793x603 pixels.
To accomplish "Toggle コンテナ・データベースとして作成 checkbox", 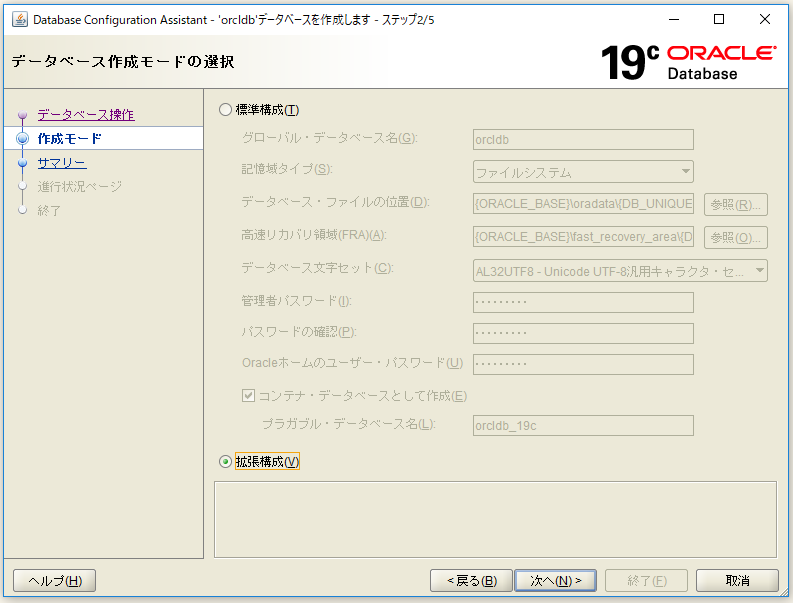I will pos(248,396).
